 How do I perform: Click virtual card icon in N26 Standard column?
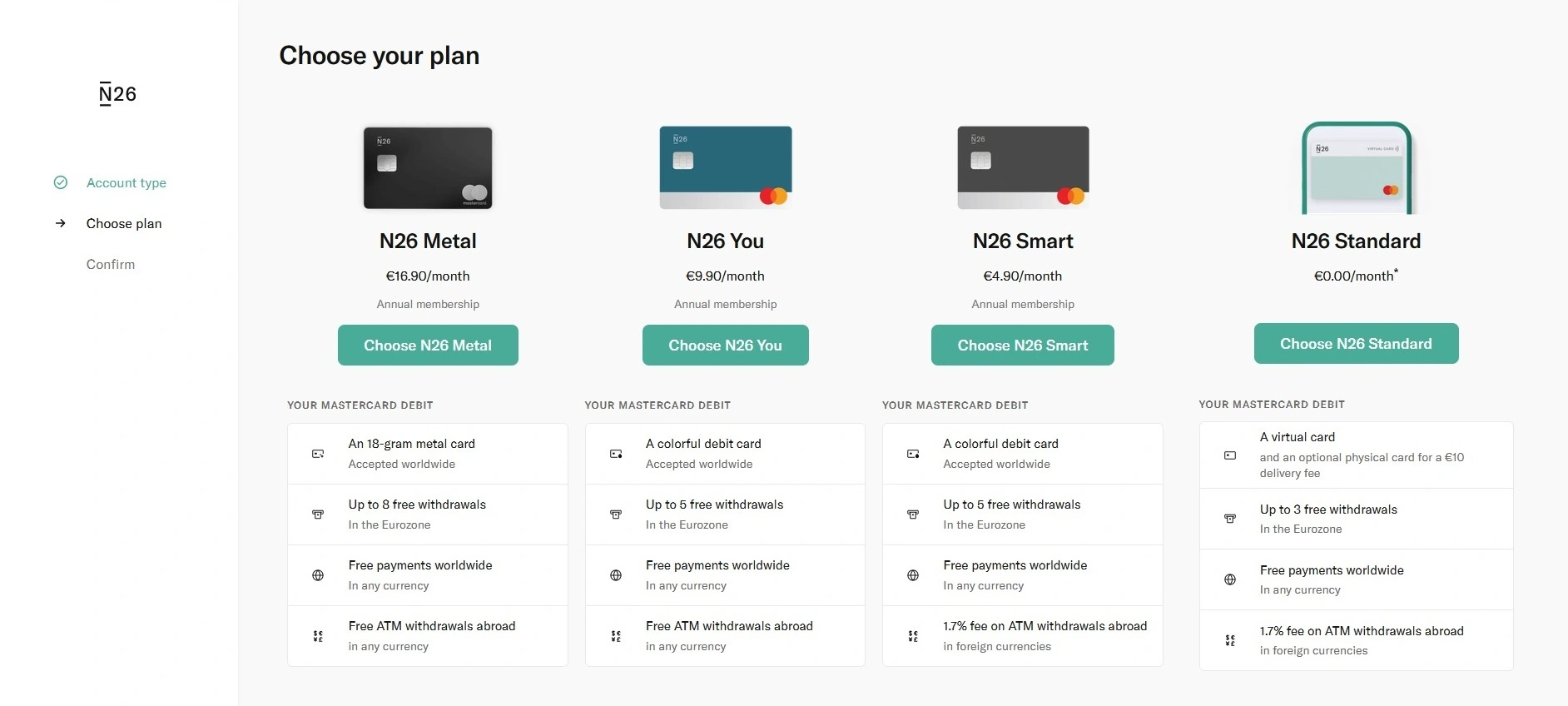[x=1230, y=455]
